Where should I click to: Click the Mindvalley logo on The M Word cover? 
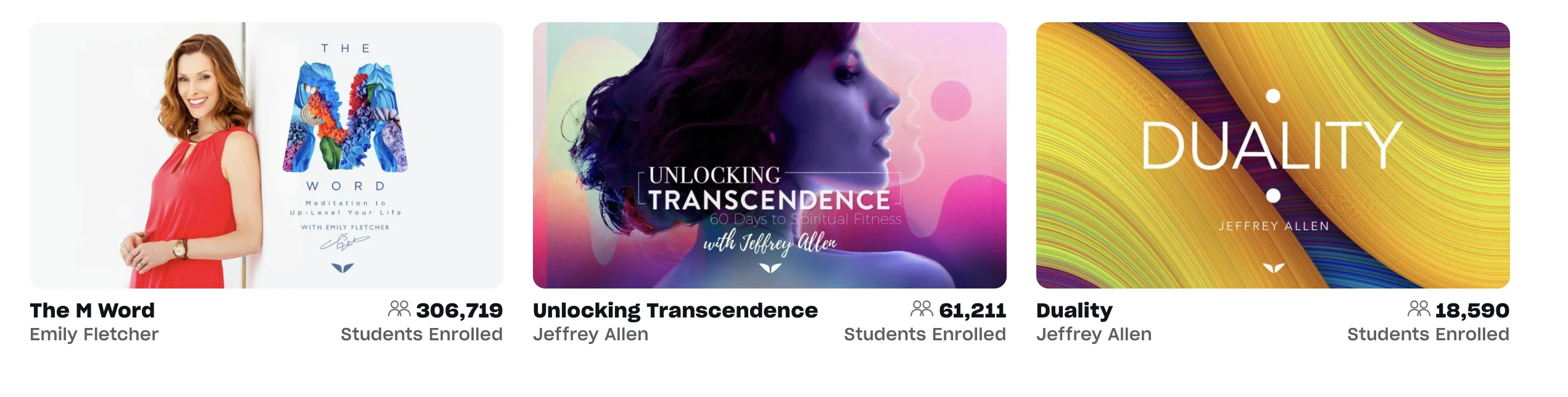click(x=343, y=268)
